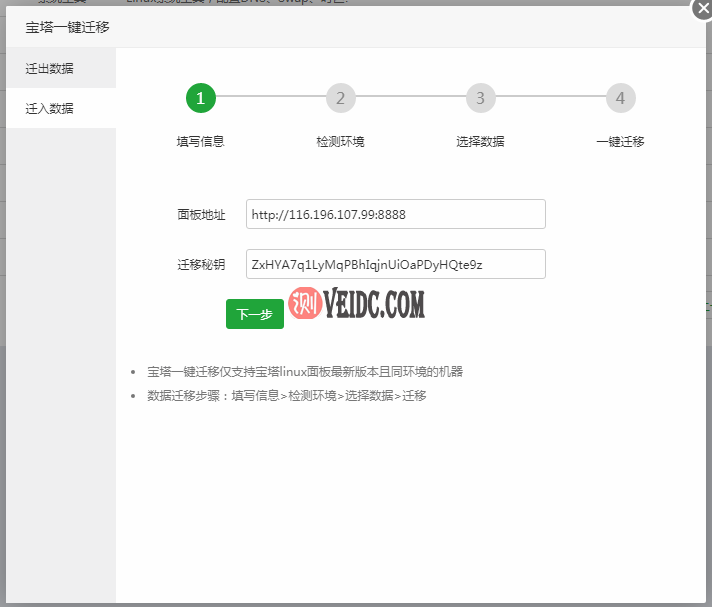Click the 填写信息 step label

pos(201,142)
